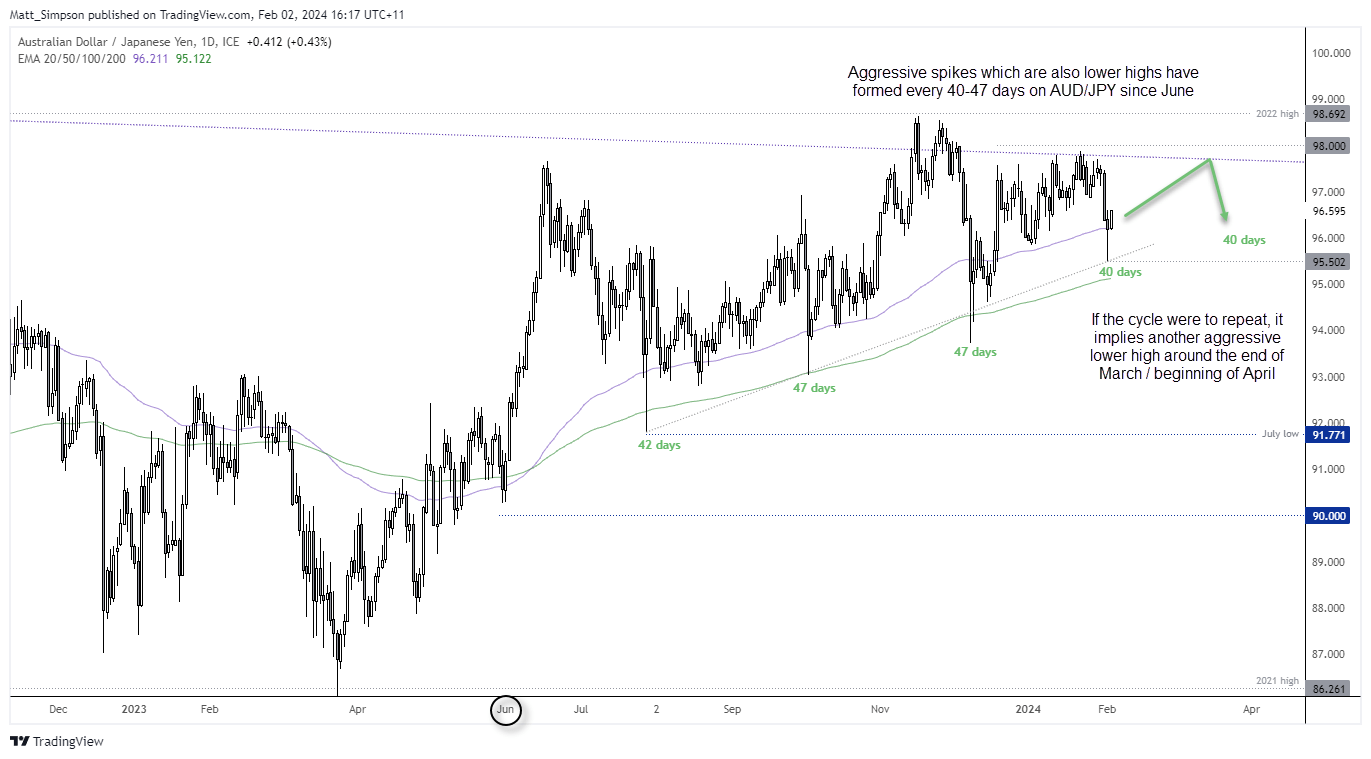Click the 86.261 price tag
Viewport: 1371px width, 759px height.
(1330, 689)
